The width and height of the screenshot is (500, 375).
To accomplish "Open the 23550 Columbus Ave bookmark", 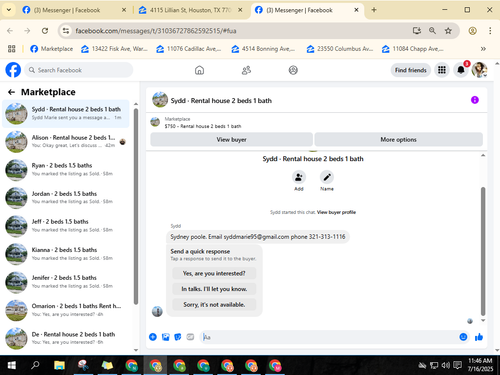I will 340,49.
